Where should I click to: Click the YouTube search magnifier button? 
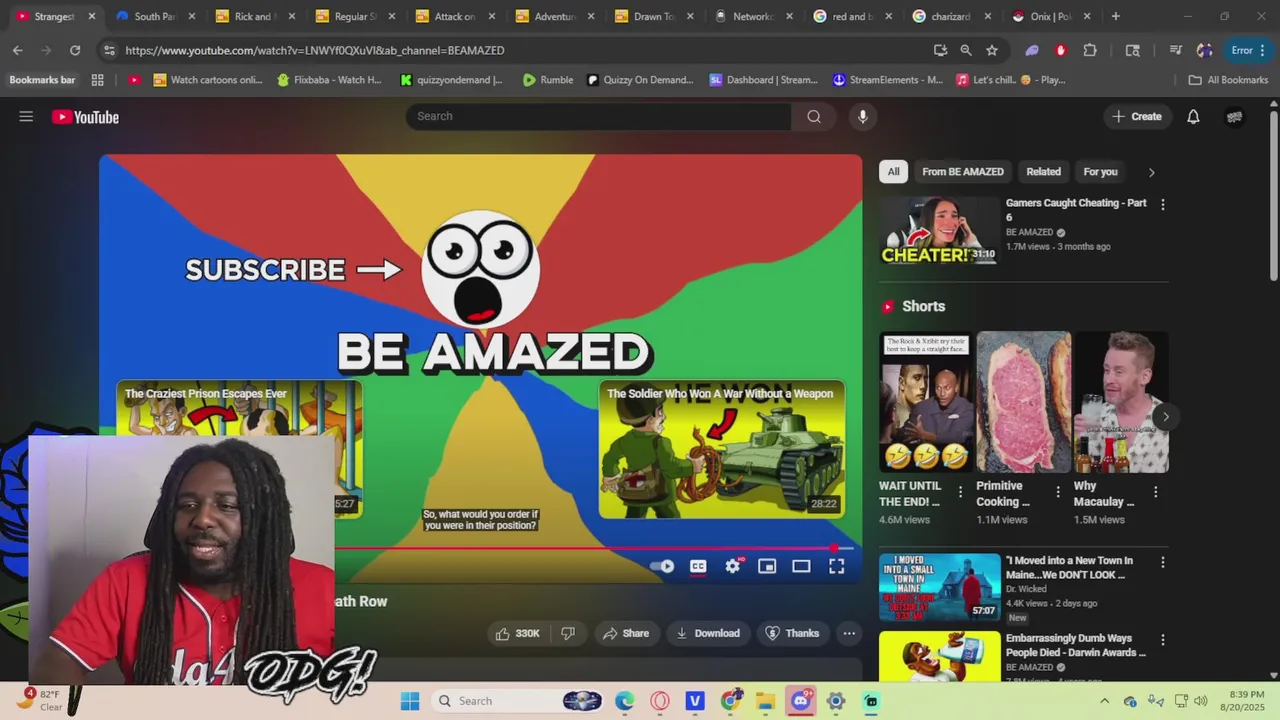point(814,116)
